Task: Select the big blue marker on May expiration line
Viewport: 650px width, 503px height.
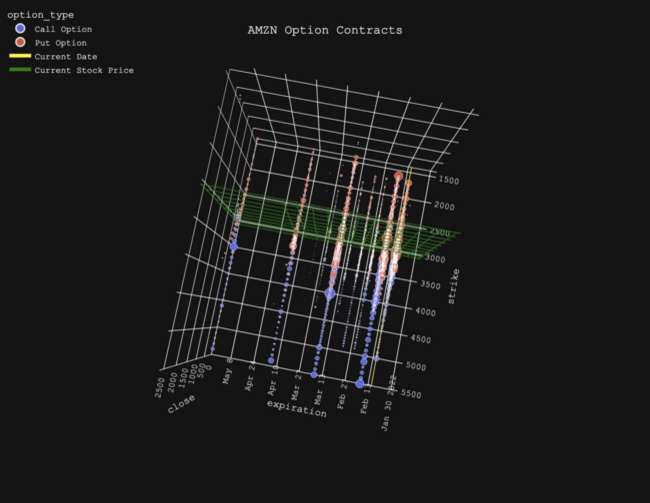Action: tap(234, 245)
